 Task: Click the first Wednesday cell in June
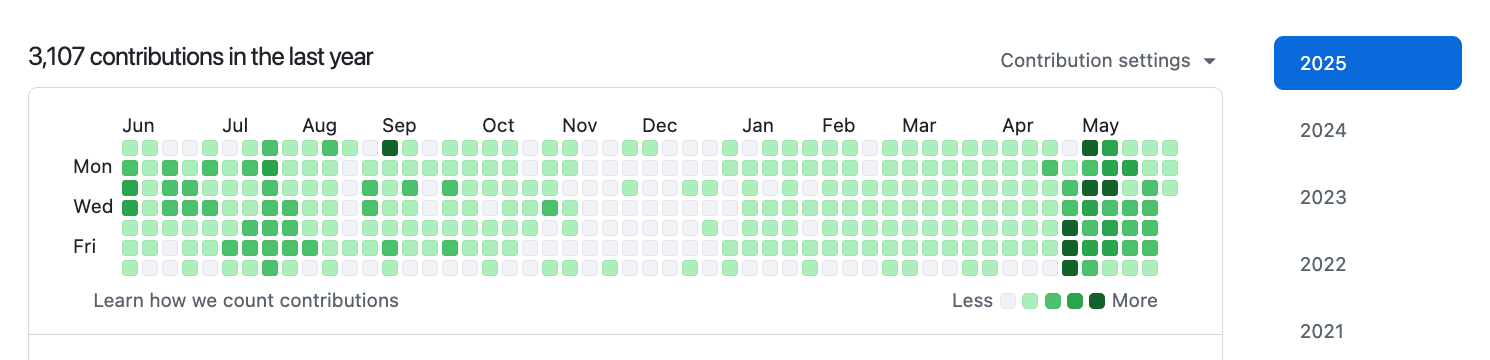pyautogui.click(x=130, y=208)
